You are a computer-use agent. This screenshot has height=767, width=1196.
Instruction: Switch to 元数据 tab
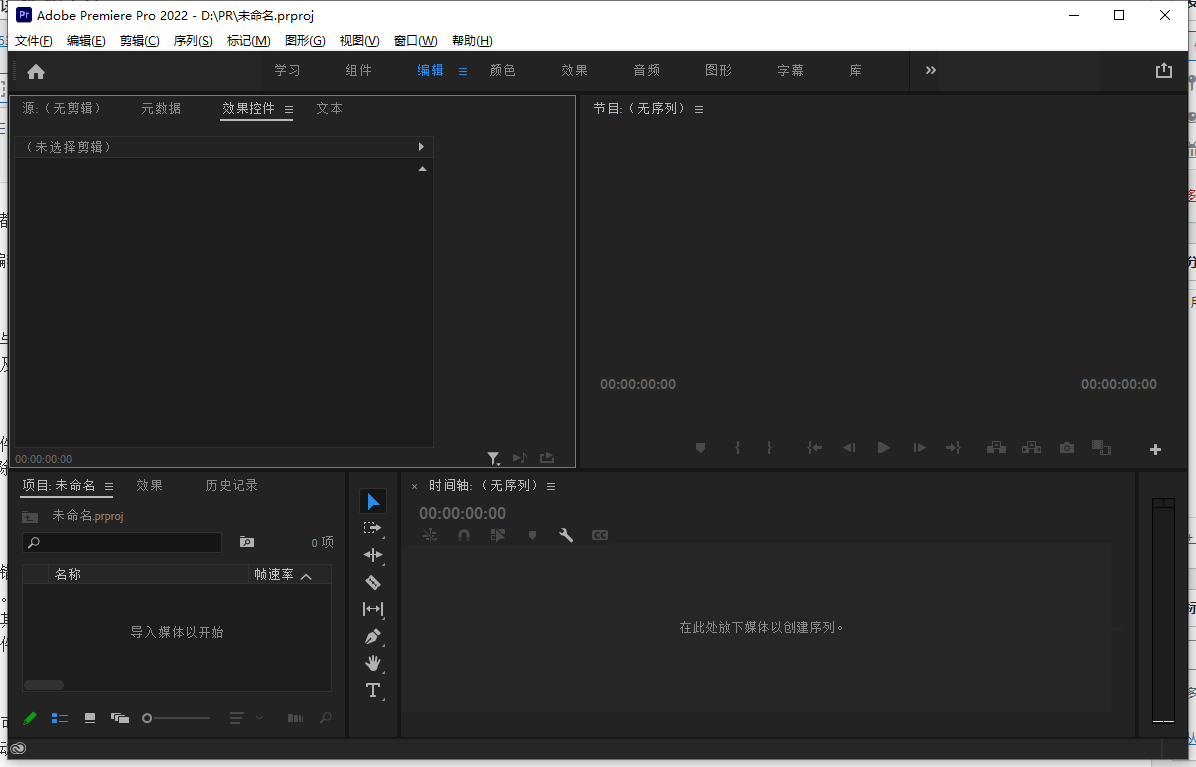click(161, 108)
